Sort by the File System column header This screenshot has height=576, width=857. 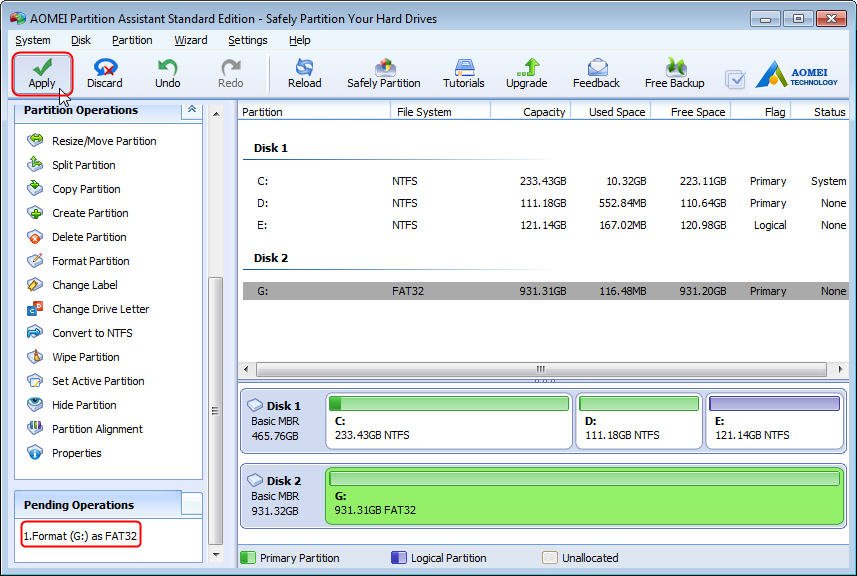[x=441, y=112]
